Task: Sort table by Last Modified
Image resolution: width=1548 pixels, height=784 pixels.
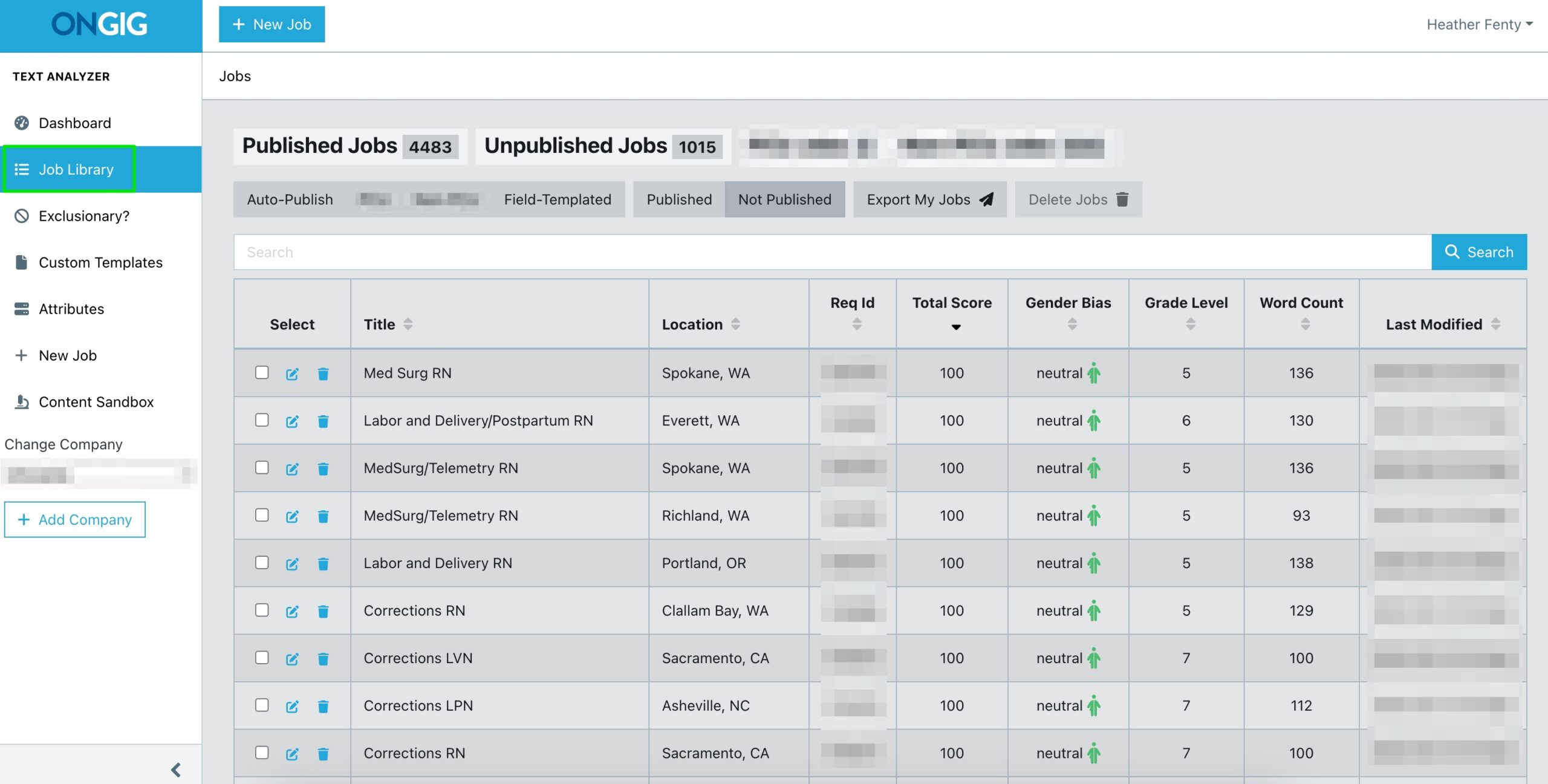Action: tap(1495, 325)
